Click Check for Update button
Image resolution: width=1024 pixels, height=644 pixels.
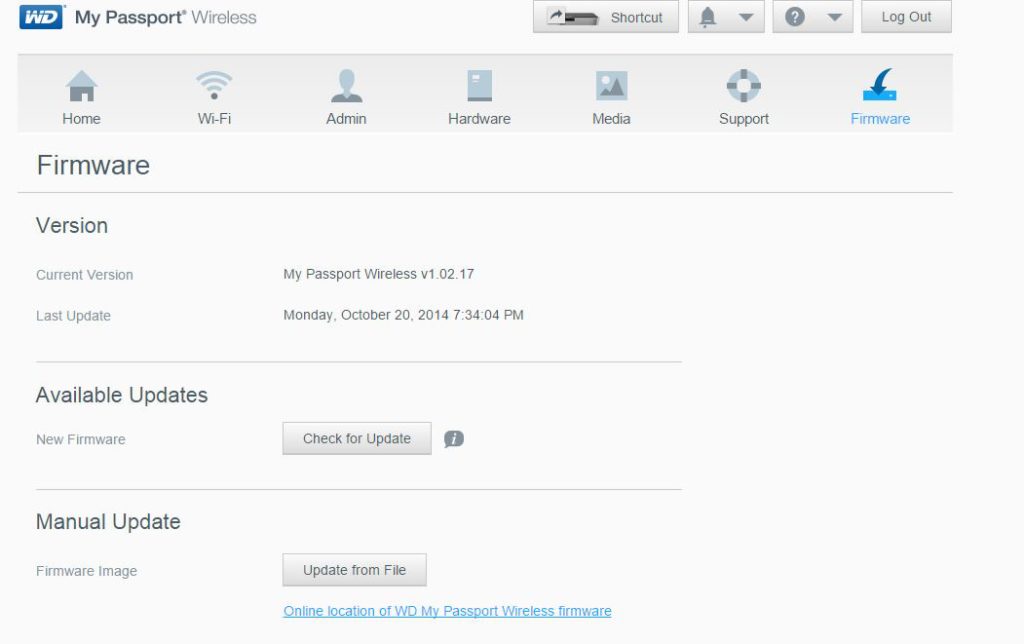(x=357, y=438)
